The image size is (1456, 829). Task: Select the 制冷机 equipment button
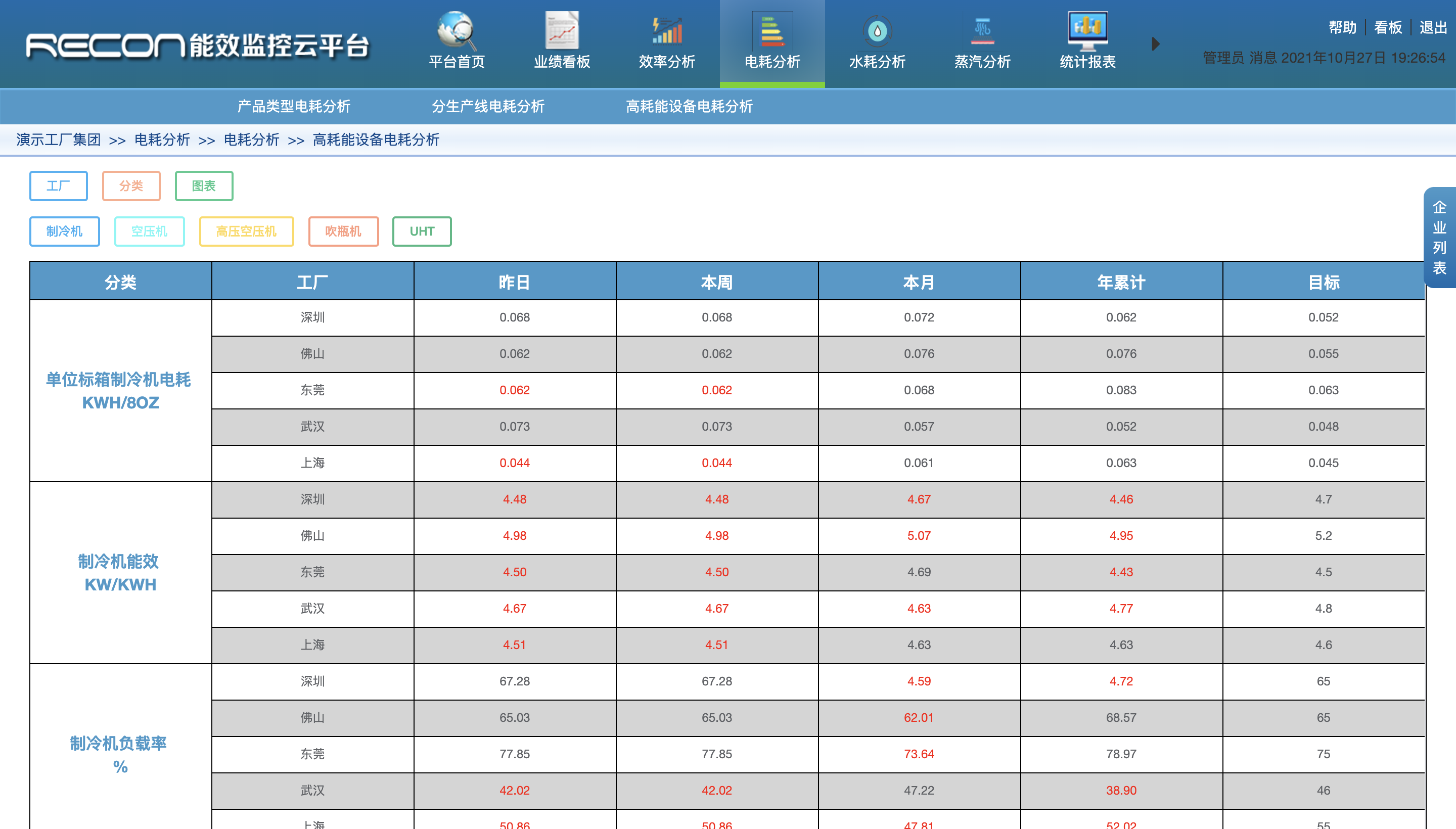click(x=64, y=231)
